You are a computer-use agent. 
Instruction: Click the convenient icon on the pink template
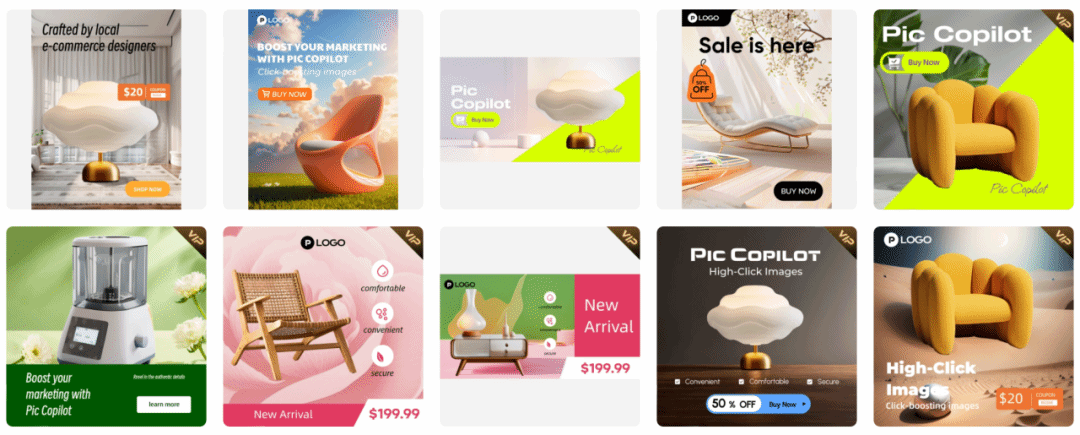(382, 313)
